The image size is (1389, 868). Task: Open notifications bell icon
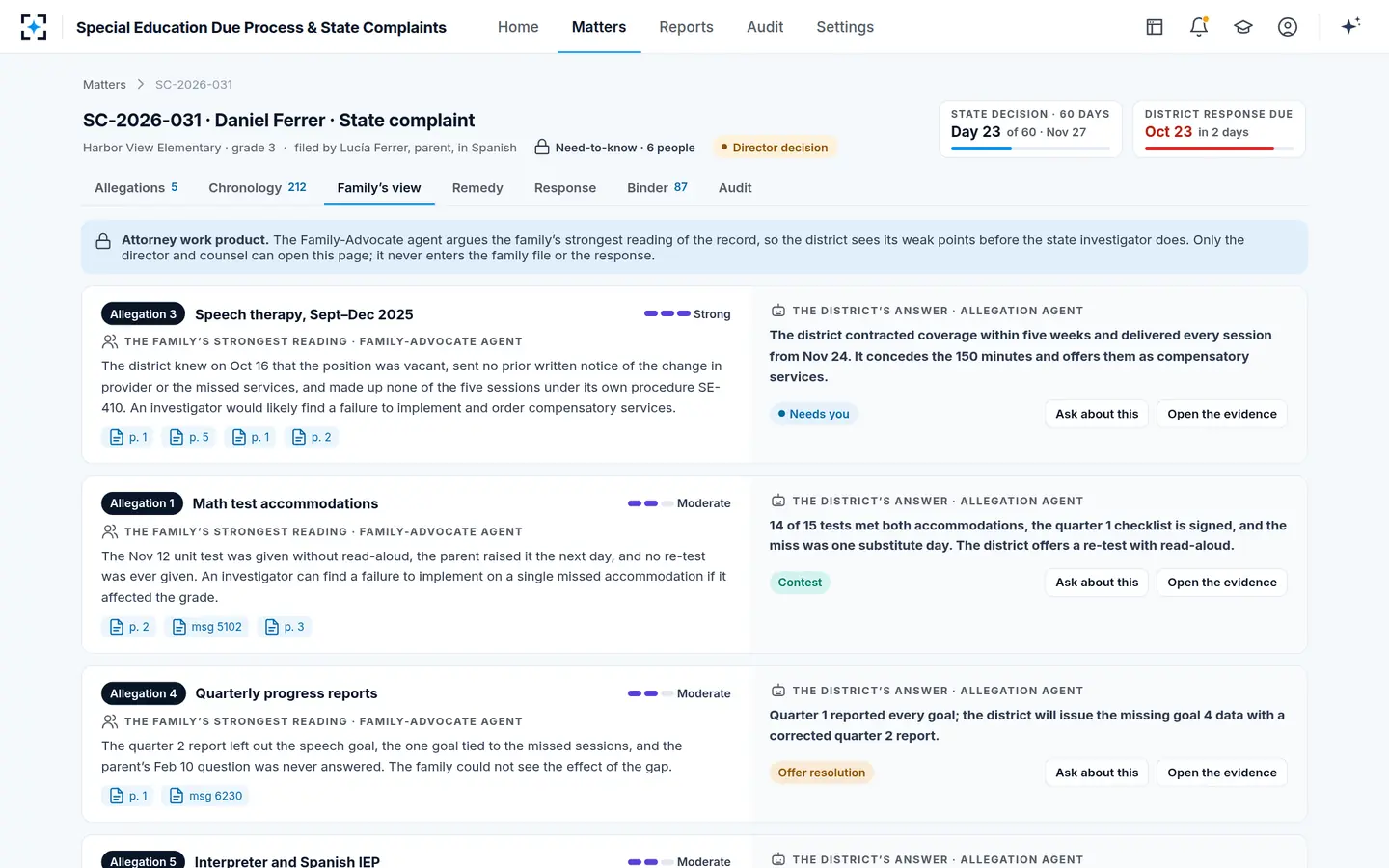1199,27
